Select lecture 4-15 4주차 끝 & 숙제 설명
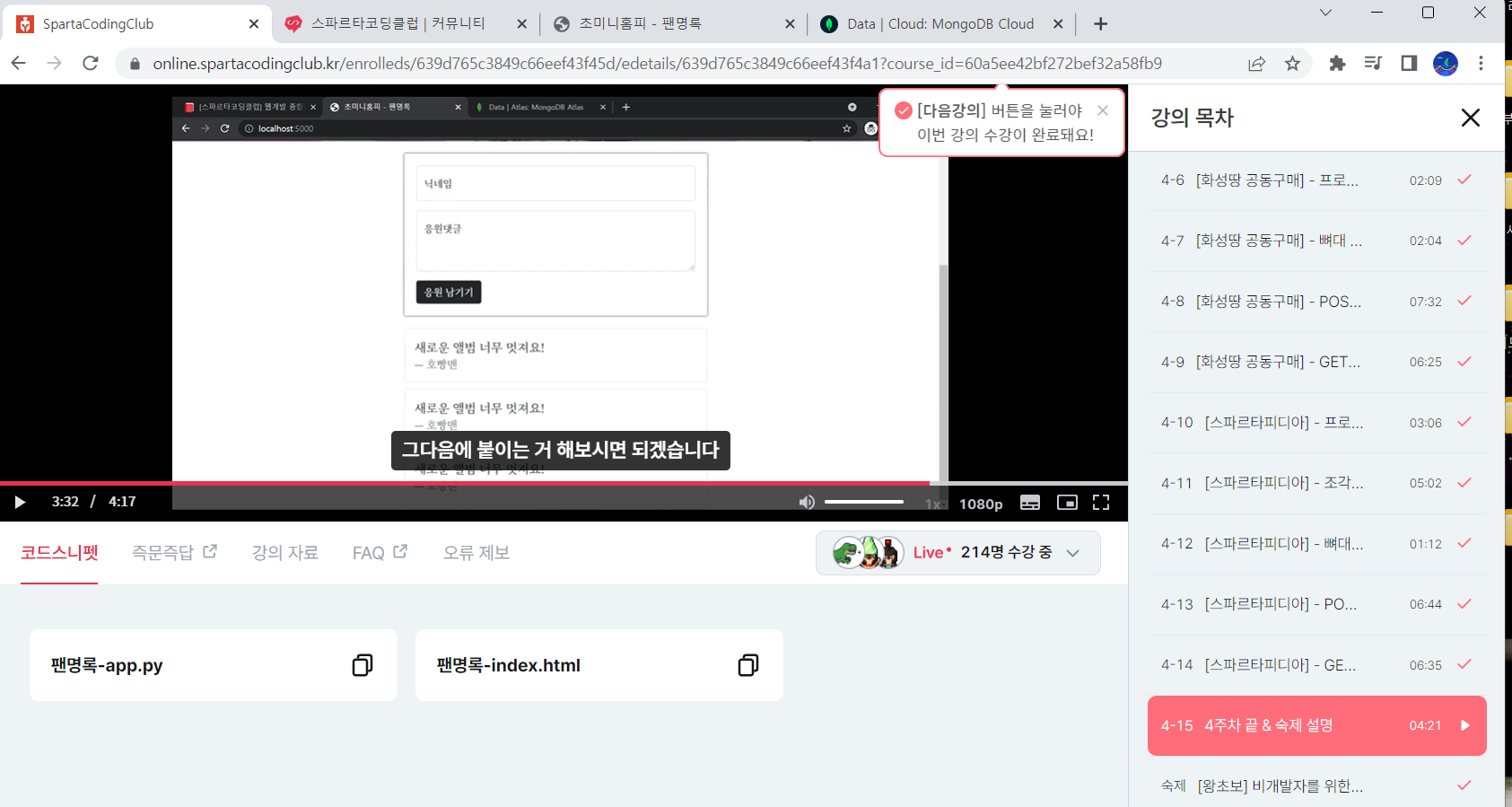 [x=1316, y=725]
